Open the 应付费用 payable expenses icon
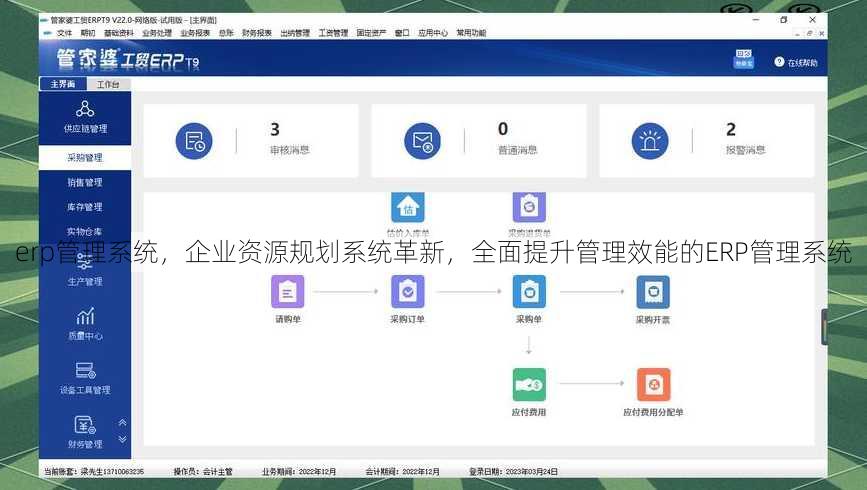 (529, 384)
